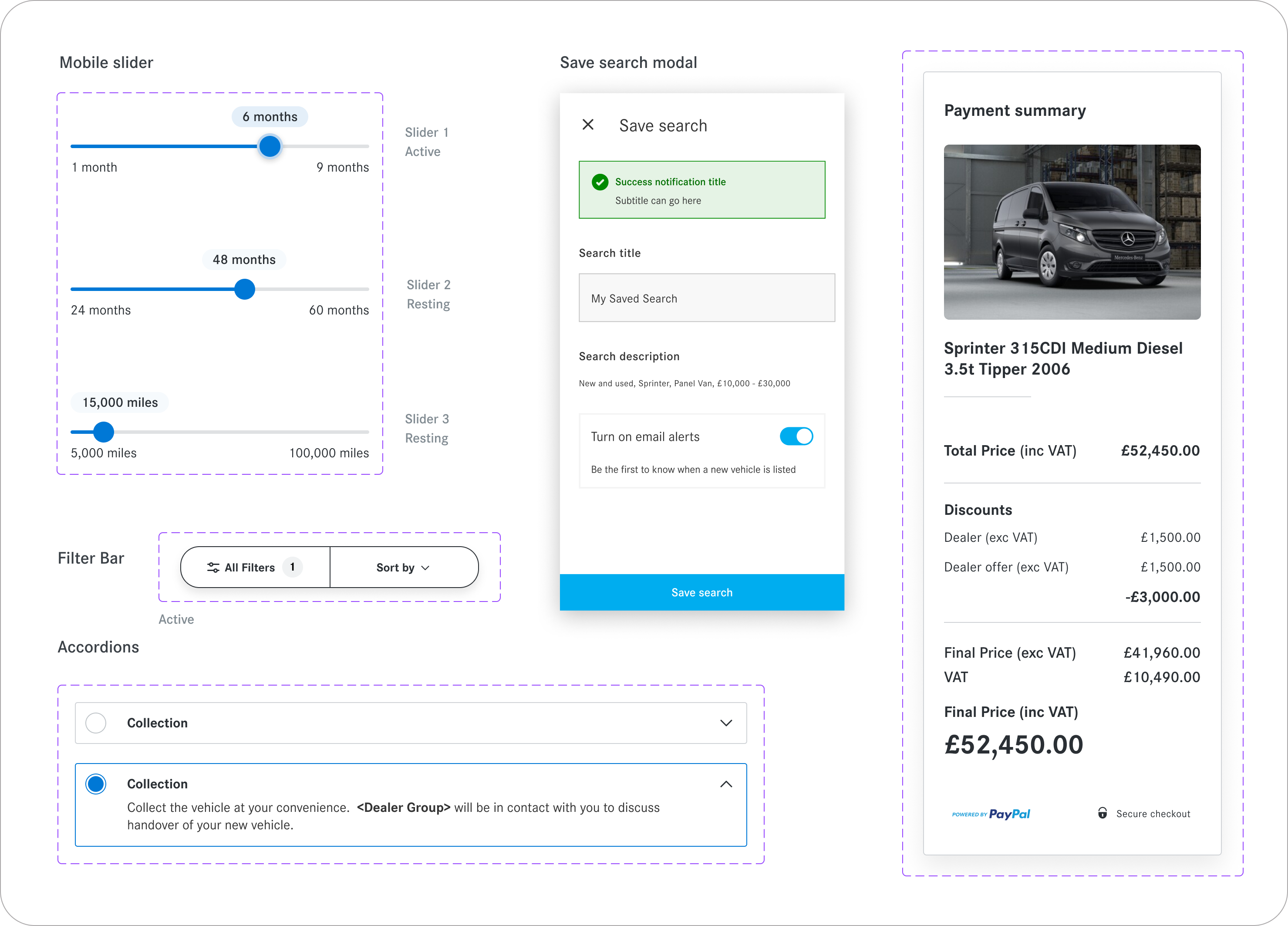The height and width of the screenshot is (926, 1288).
Task: Click the Sprinter 315CDI vehicle title
Action: [1063, 358]
